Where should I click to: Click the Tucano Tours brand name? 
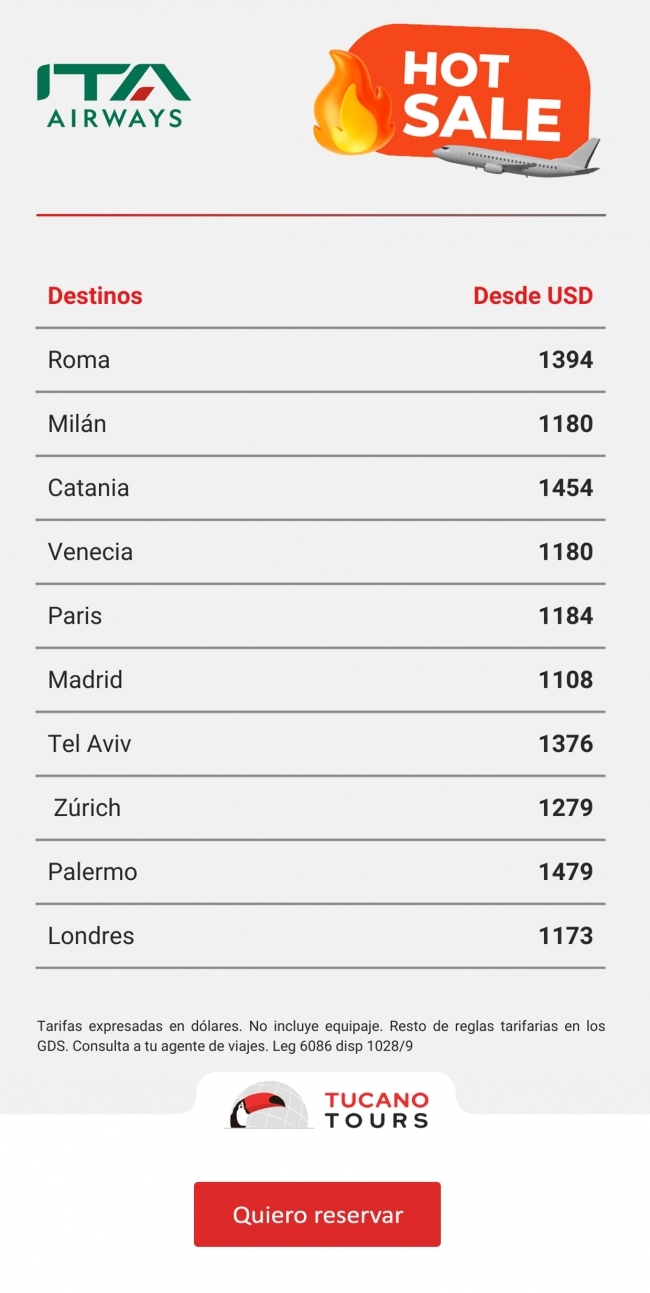(x=377, y=1110)
